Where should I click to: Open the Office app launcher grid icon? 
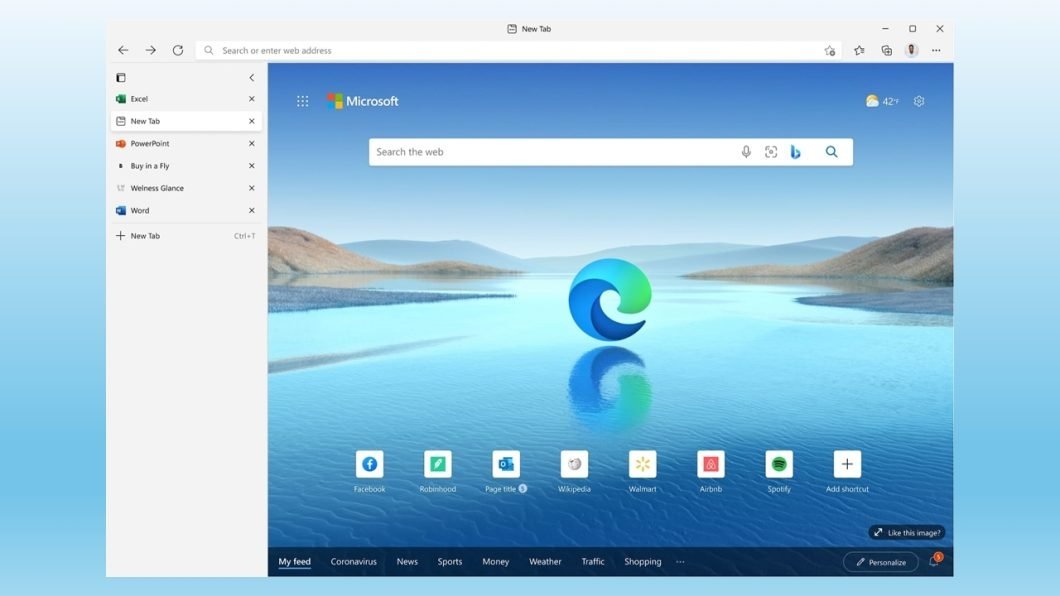302,100
